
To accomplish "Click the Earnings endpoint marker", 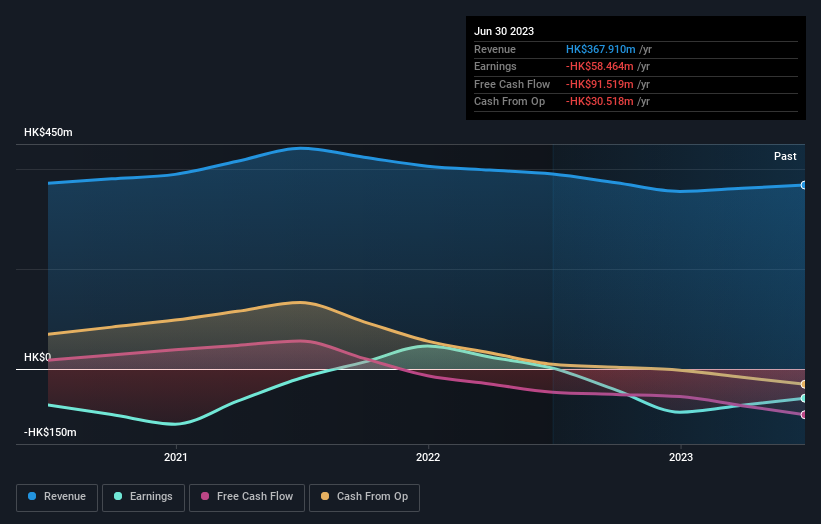I will [804, 398].
